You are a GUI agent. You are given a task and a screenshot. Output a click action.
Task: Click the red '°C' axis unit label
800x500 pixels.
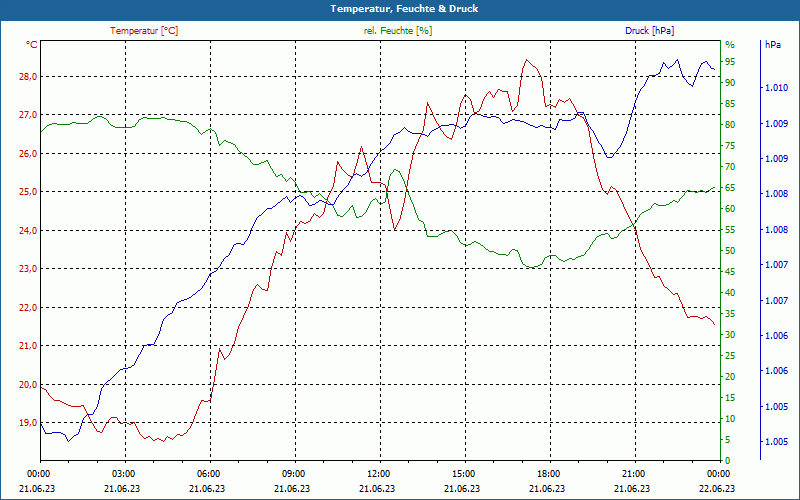(32, 45)
